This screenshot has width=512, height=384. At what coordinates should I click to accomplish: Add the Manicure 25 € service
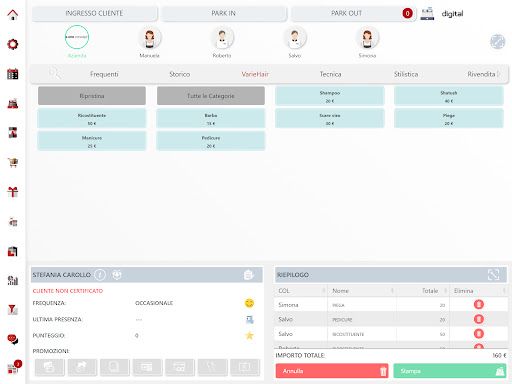92,141
